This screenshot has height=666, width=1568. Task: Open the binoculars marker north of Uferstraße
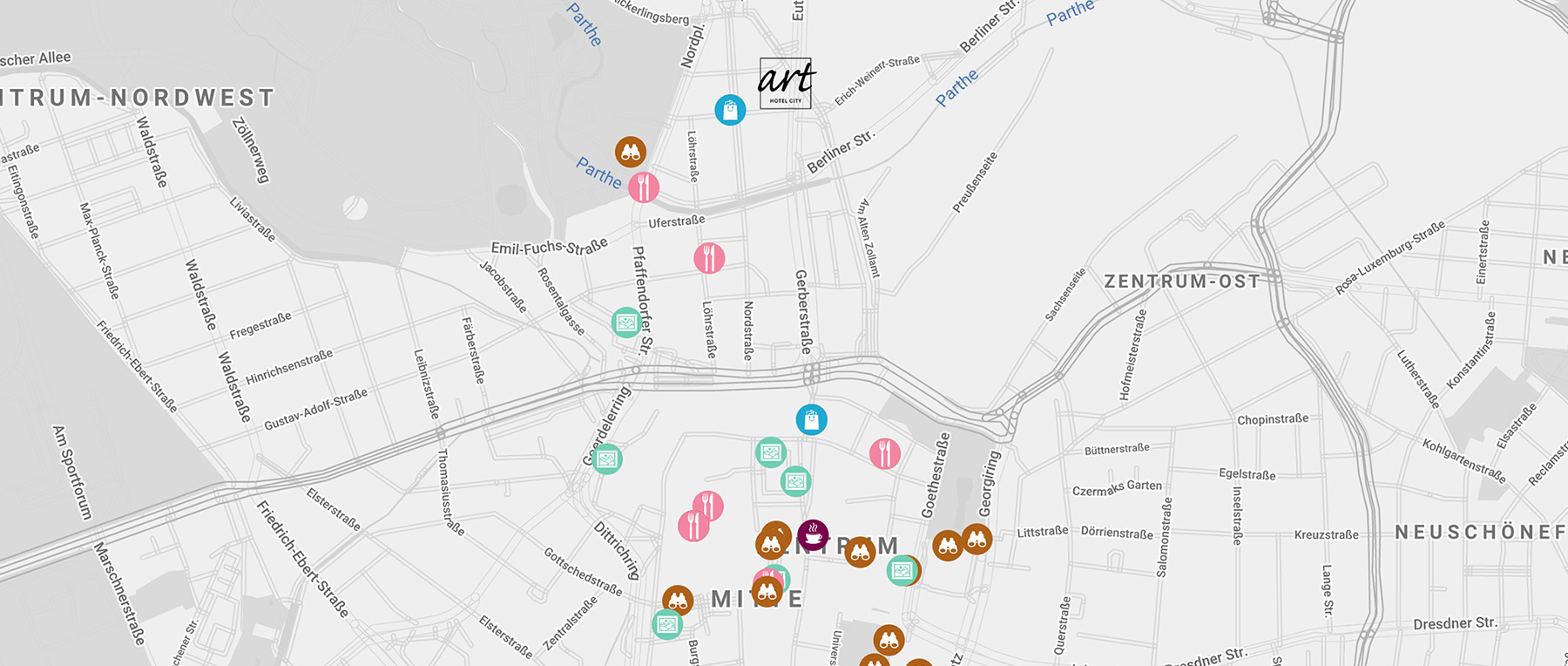click(631, 152)
